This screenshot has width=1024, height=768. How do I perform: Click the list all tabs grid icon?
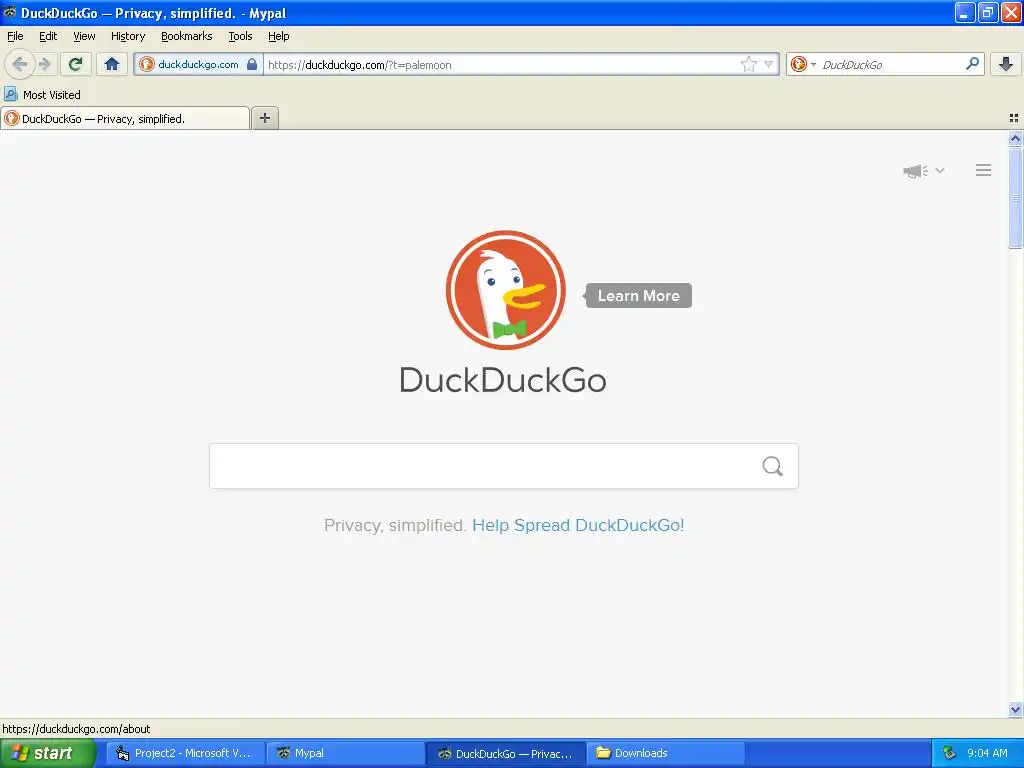coord(1014,118)
